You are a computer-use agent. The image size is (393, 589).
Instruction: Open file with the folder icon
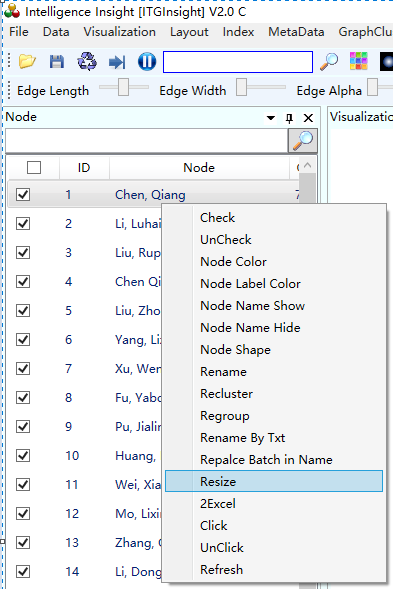click(x=27, y=61)
